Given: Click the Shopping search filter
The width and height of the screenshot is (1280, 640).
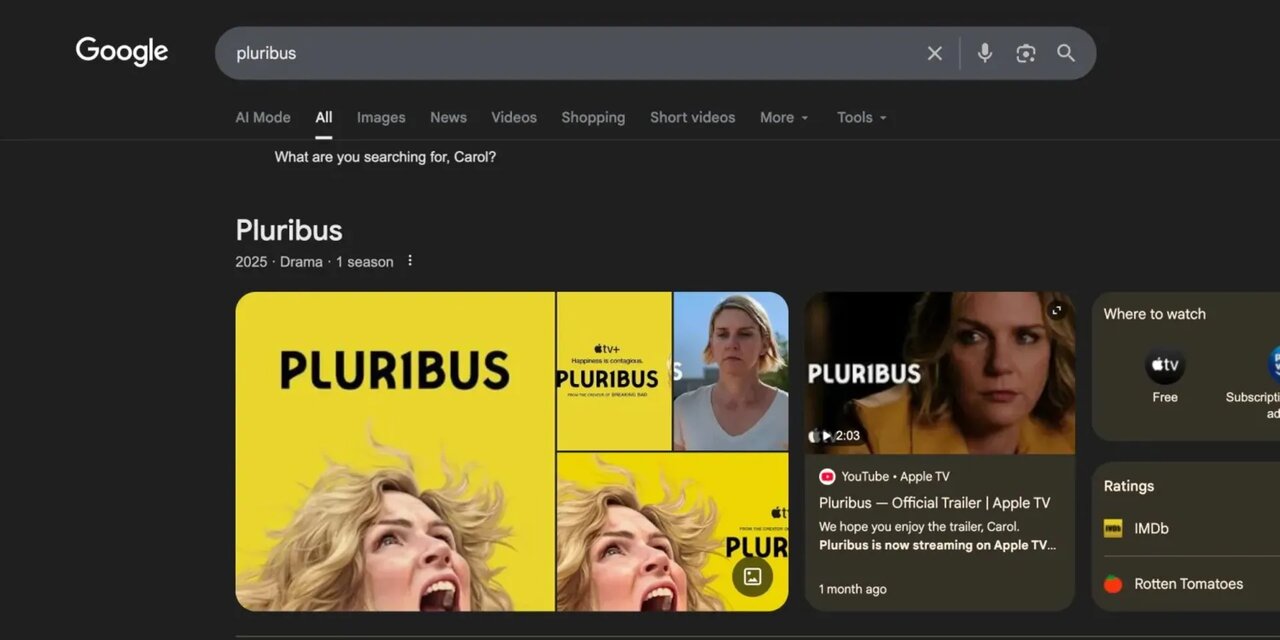Looking at the screenshot, I should [593, 117].
